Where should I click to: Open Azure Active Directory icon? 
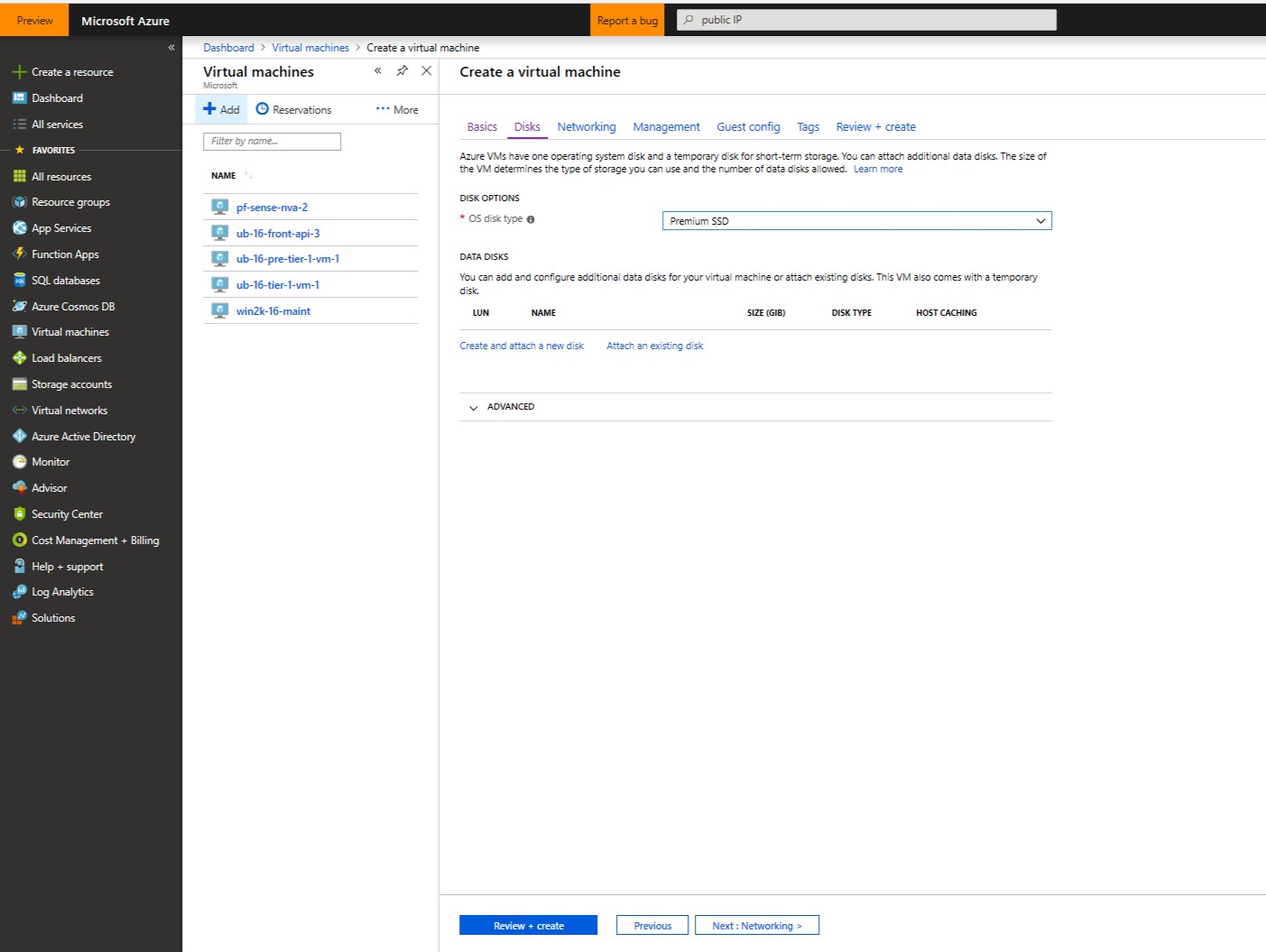tap(19, 437)
